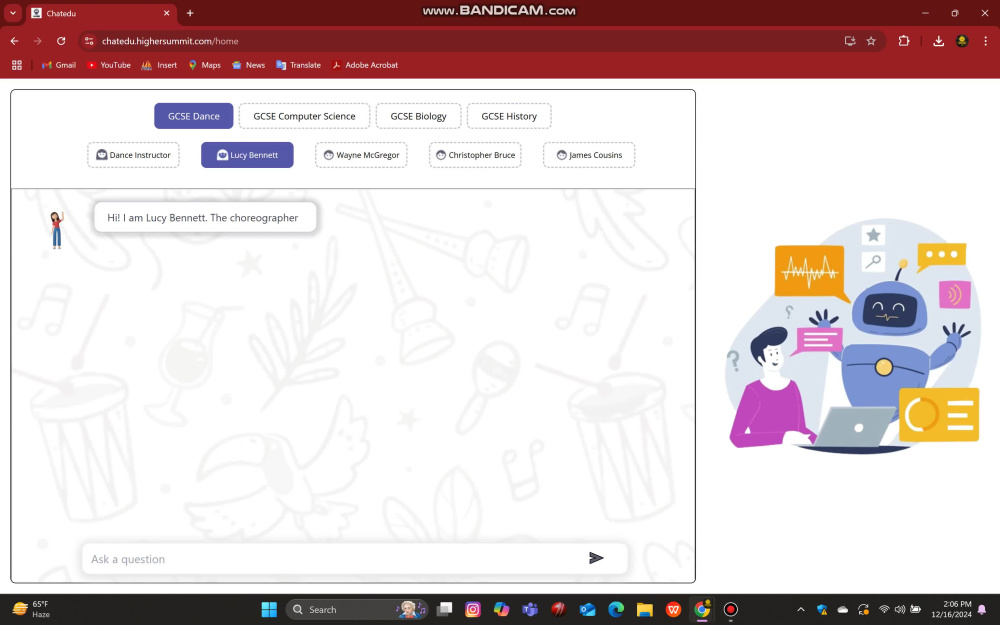1000x625 pixels.
Task: Open the Gmail bookmark
Action: 59,65
